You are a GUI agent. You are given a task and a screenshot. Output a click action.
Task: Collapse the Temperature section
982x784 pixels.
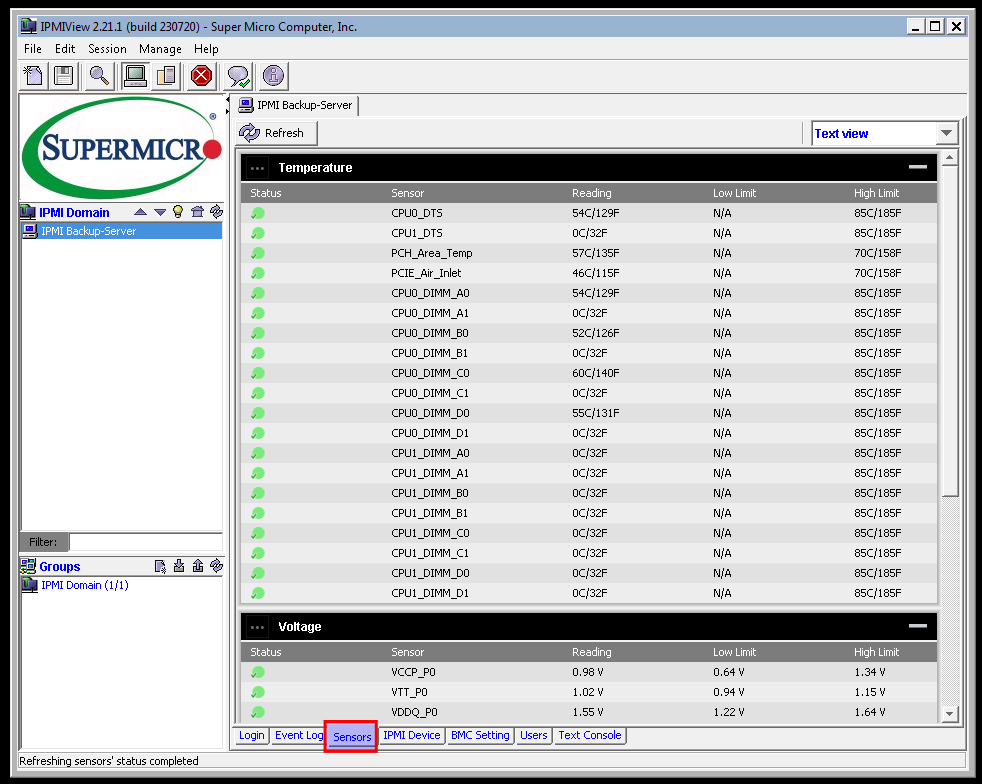pos(917,168)
